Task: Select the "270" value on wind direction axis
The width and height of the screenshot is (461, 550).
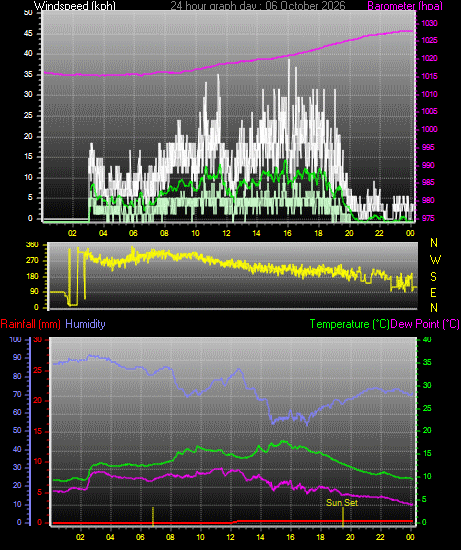Action: (x=32, y=261)
